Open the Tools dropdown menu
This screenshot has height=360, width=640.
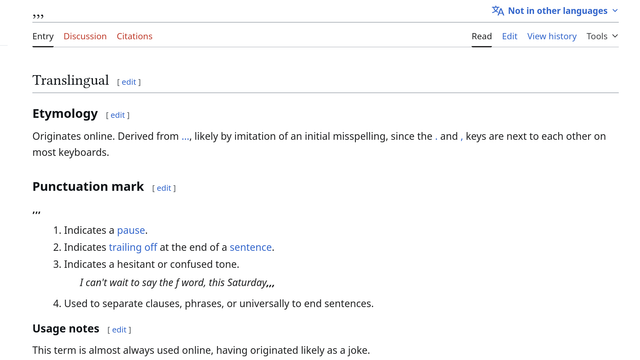tap(602, 36)
